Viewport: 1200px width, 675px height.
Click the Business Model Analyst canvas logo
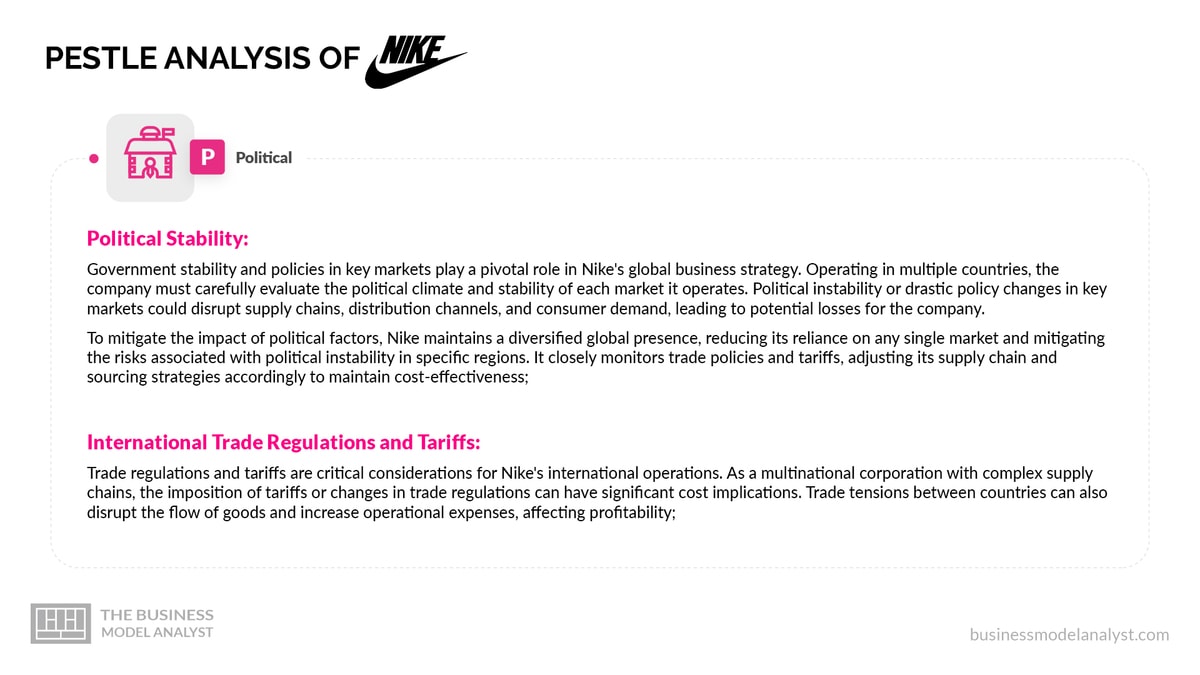(62, 622)
